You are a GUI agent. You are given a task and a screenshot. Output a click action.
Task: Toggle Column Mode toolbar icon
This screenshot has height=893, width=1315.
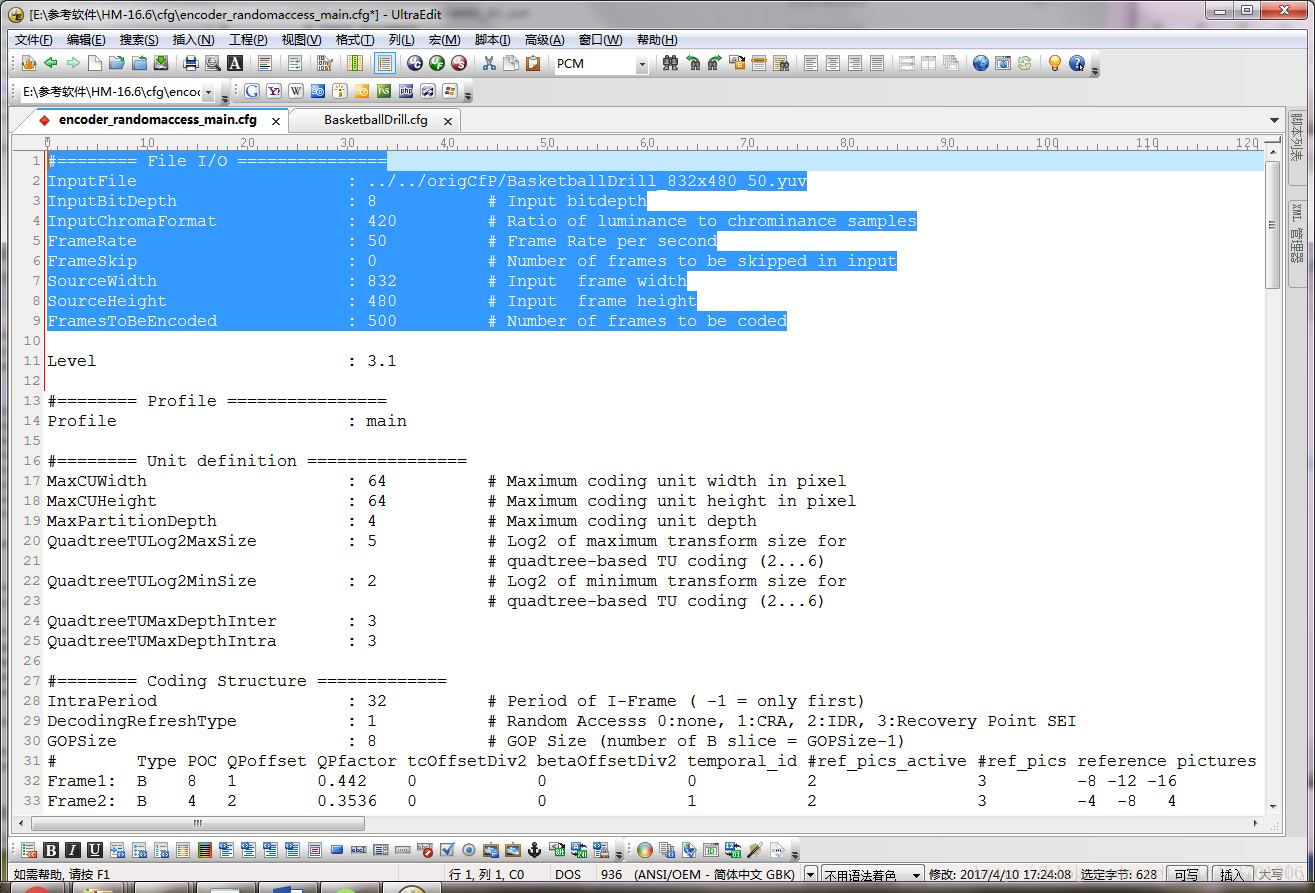355,63
